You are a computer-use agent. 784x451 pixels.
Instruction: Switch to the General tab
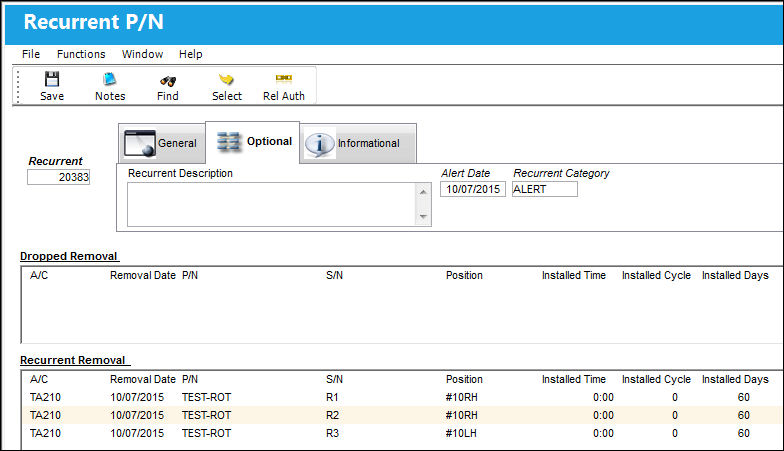pyautogui.click(x=162, y=144)
